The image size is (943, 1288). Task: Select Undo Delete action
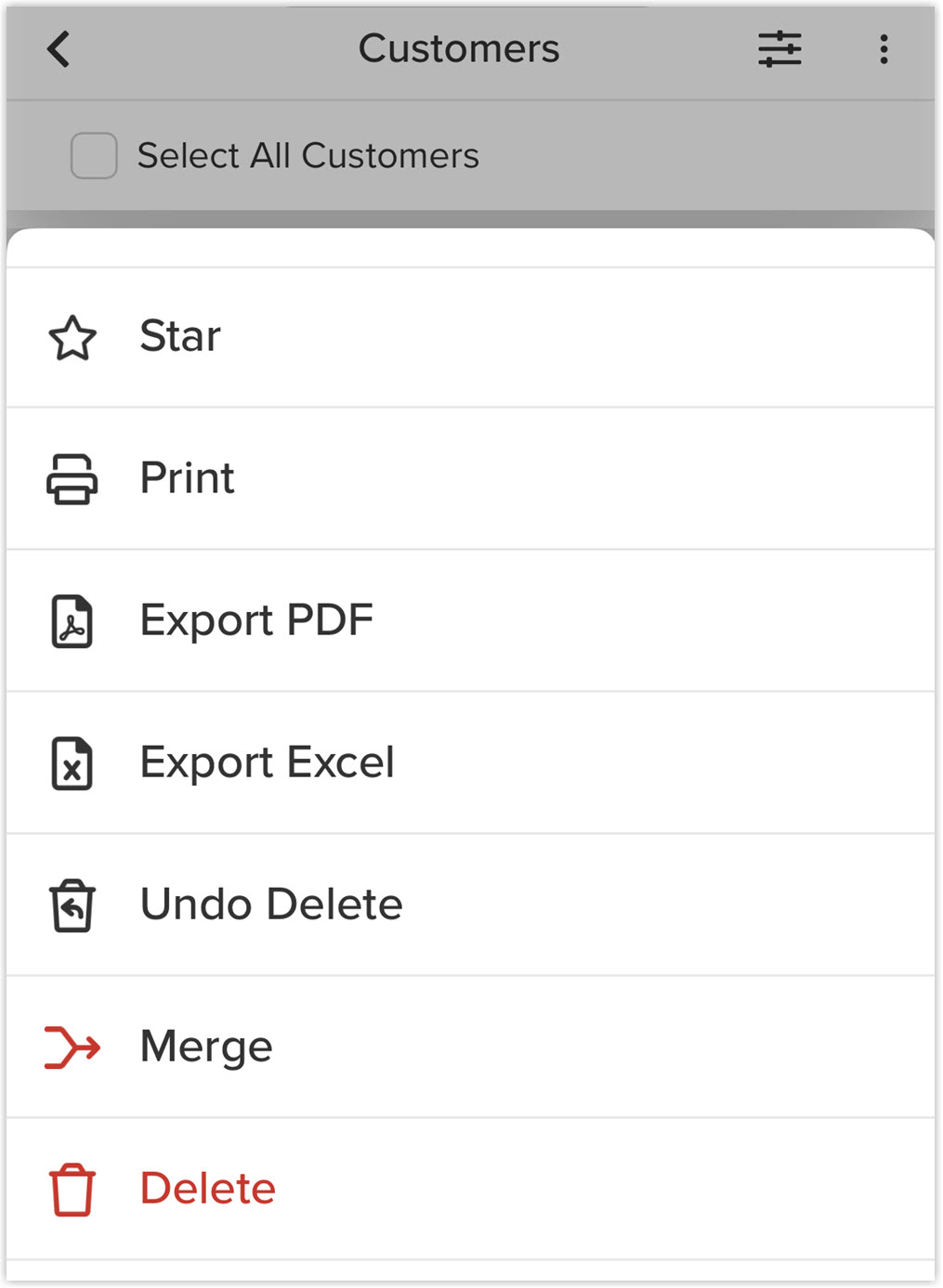coord(471,905)
